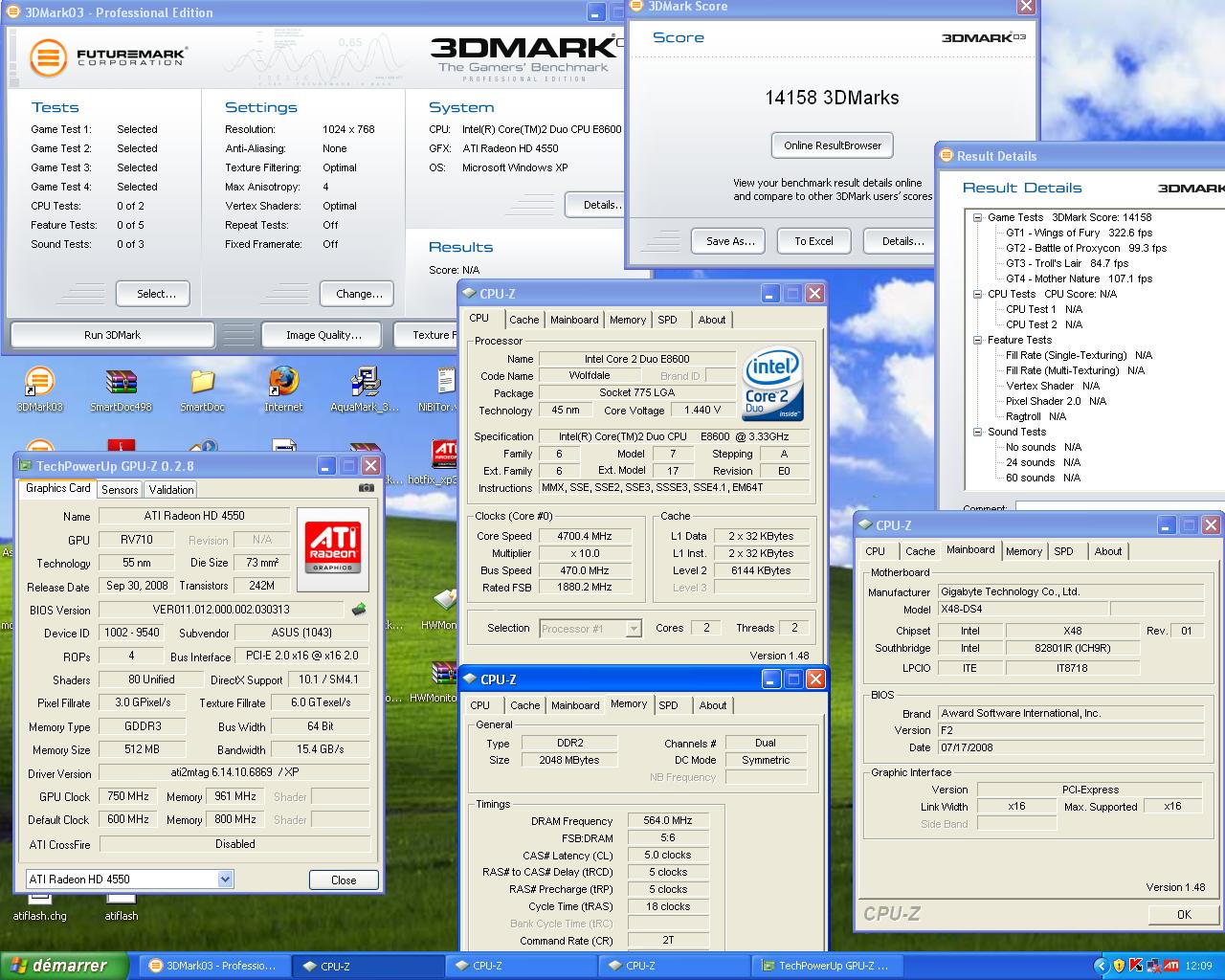Select GT1 - Wings of Fury result row
Image resolution: width=1225 pixels, height=980 pixels.
click(1079, 233)
